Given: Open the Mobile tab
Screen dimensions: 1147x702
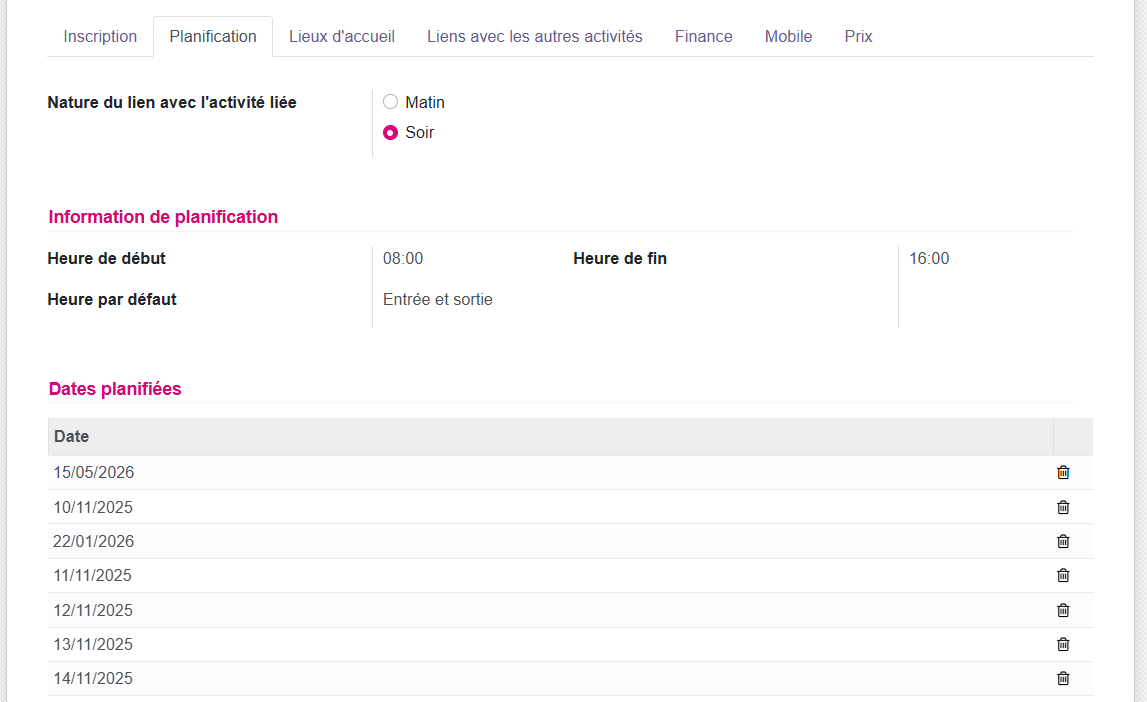Looking at the screenshot, I should coord(788,36).
